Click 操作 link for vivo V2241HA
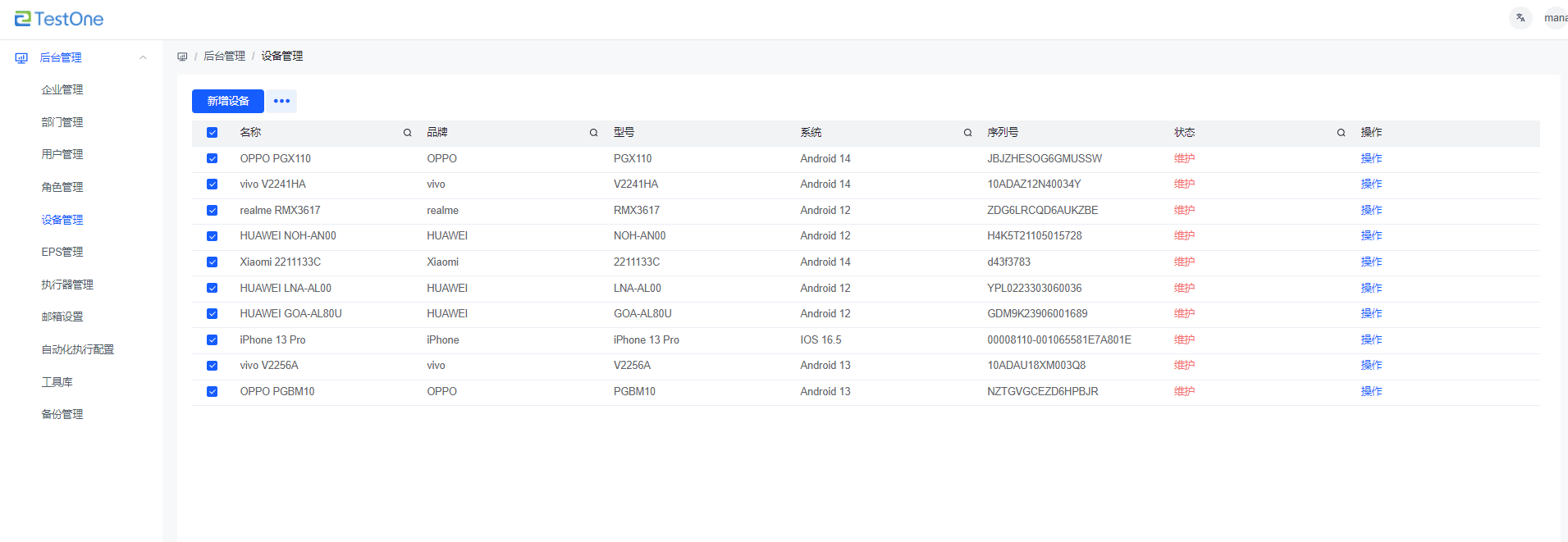 click(x=1371, y=184)
